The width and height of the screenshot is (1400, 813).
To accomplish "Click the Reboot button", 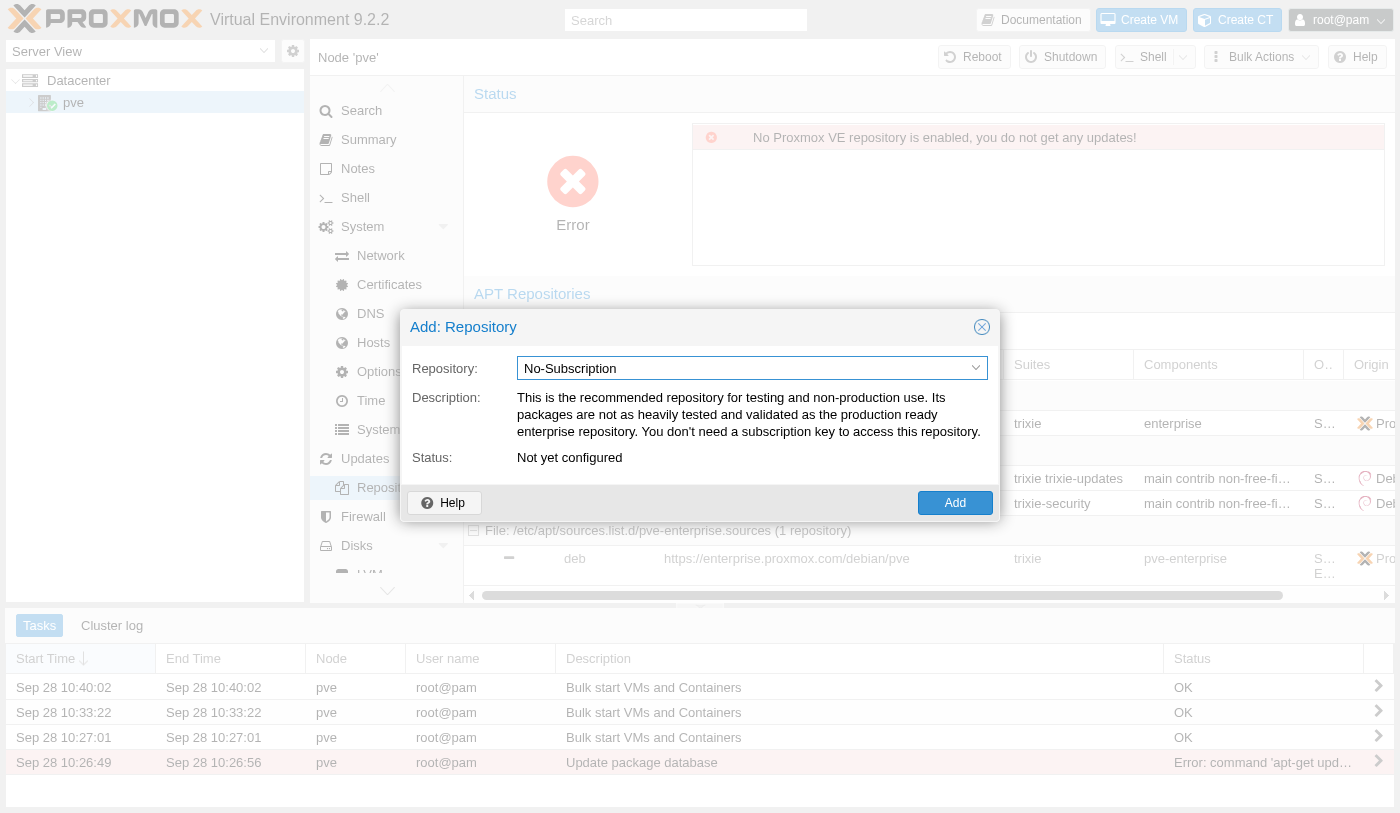I will point(974,57).
